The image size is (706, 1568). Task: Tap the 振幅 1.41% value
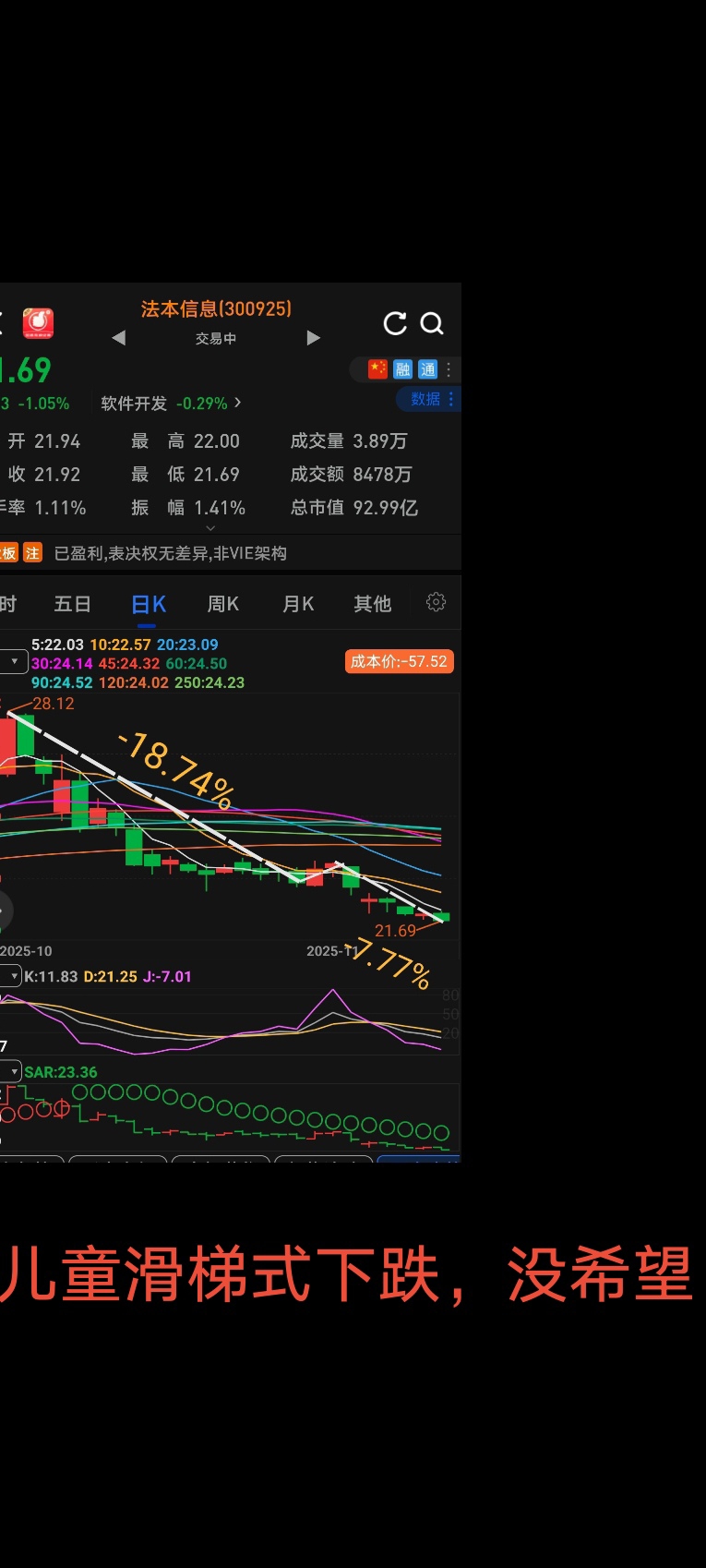coord(188,508)
